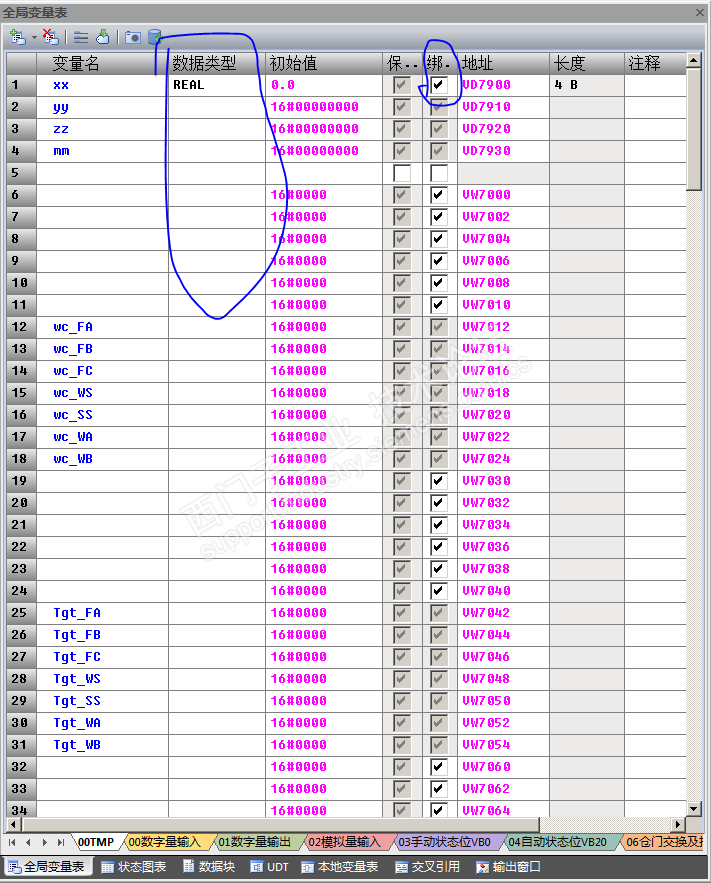The width and height of the screenshot is (711, 883).
Task: Select address cell VW7024
Action: click(504, 459)
